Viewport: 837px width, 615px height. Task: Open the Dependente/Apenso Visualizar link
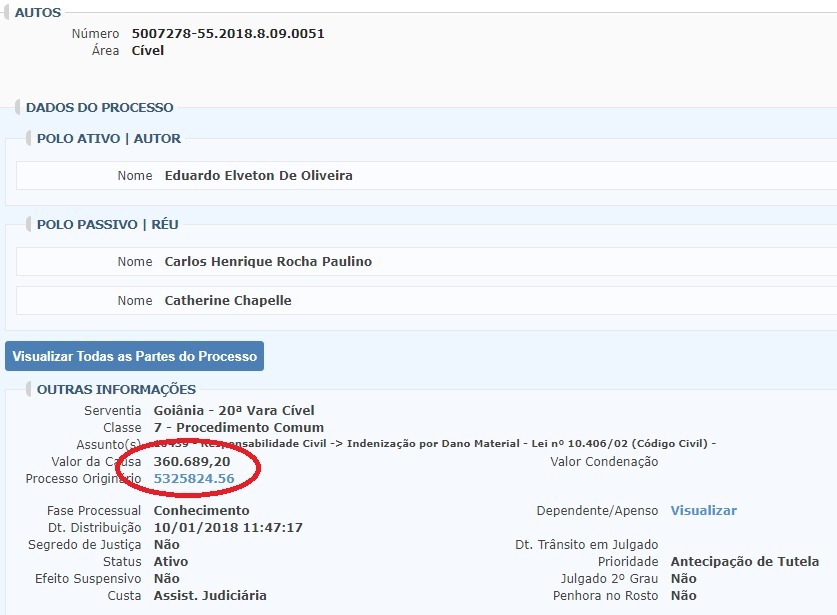coord(703,511)
